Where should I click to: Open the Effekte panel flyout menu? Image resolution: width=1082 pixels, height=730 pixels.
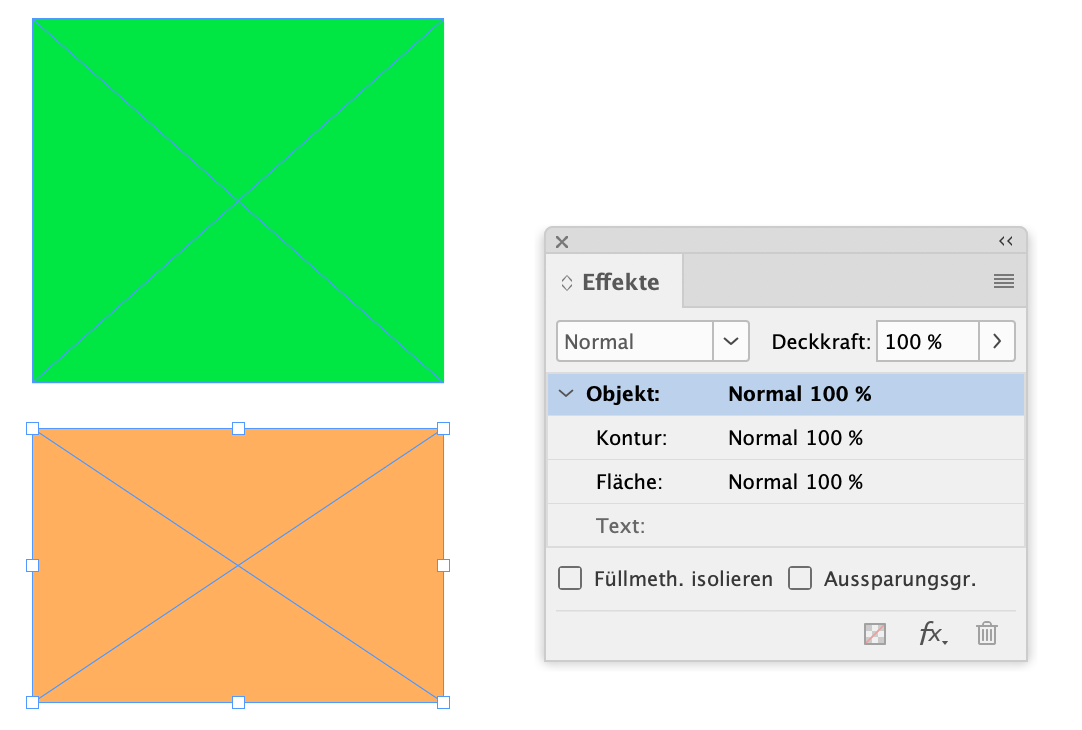click(x=1004, y=282)
